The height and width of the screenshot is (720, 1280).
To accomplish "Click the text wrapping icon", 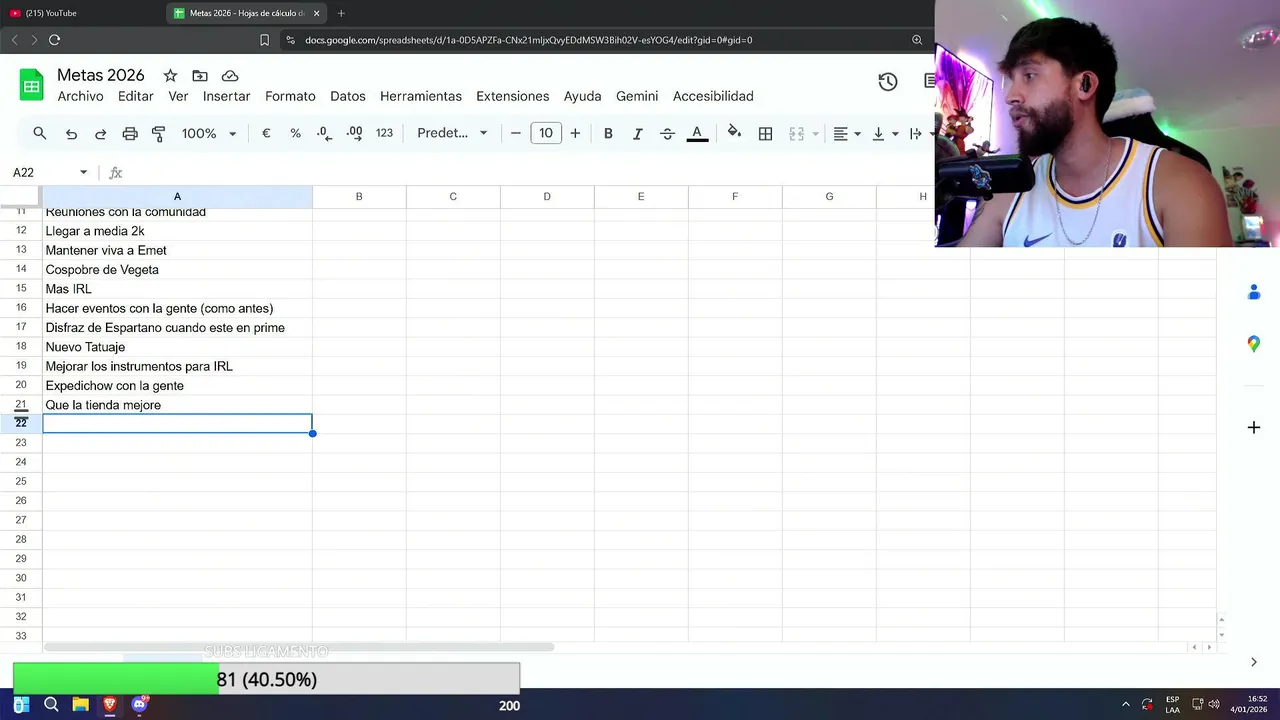I will click(x=915, y=133).
